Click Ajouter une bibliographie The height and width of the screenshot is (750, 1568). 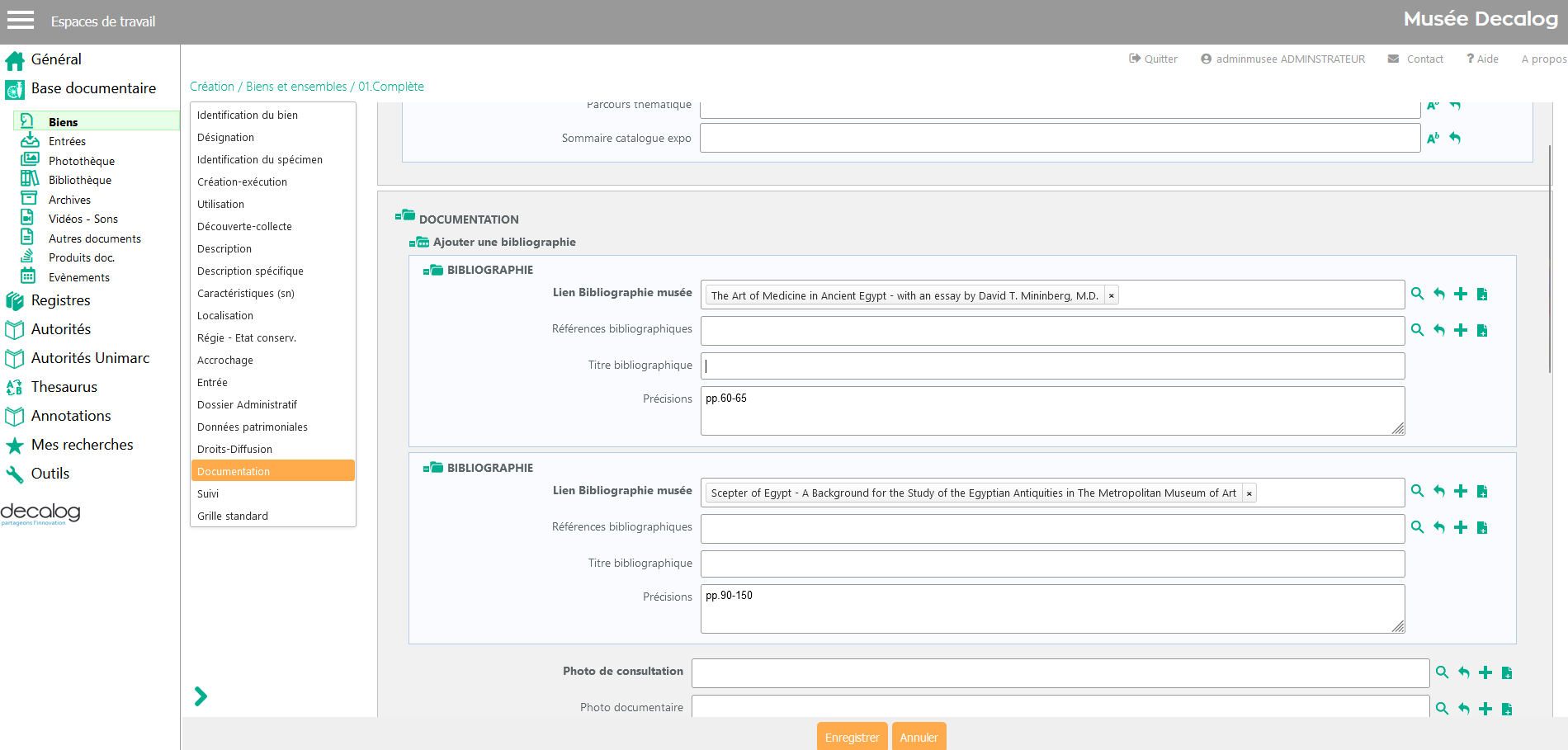point(503,242)
